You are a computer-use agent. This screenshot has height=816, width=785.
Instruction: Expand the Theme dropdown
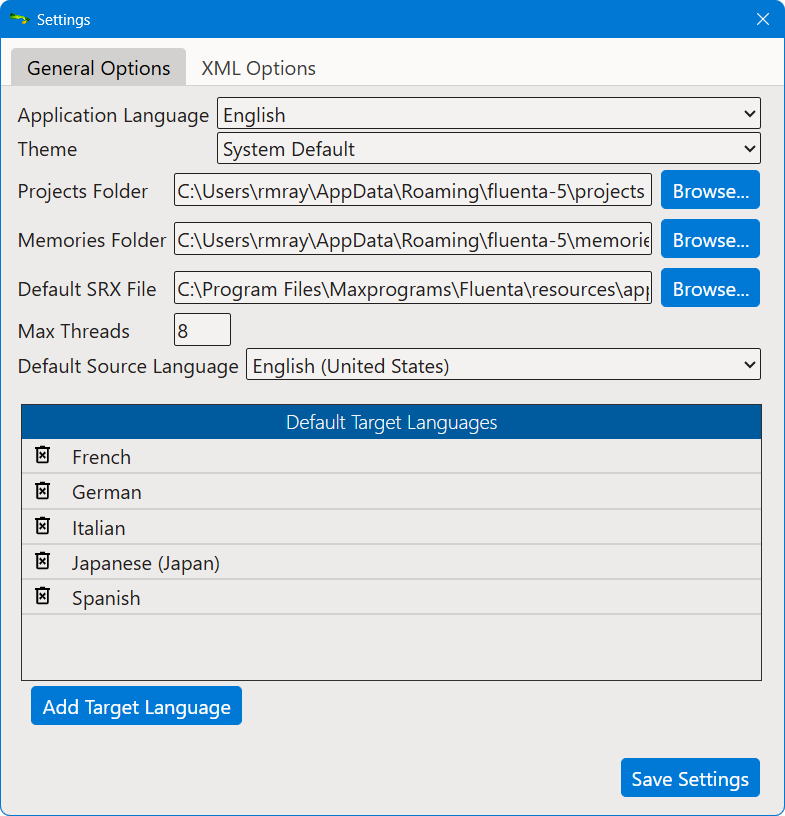click(x=489, y=148)
